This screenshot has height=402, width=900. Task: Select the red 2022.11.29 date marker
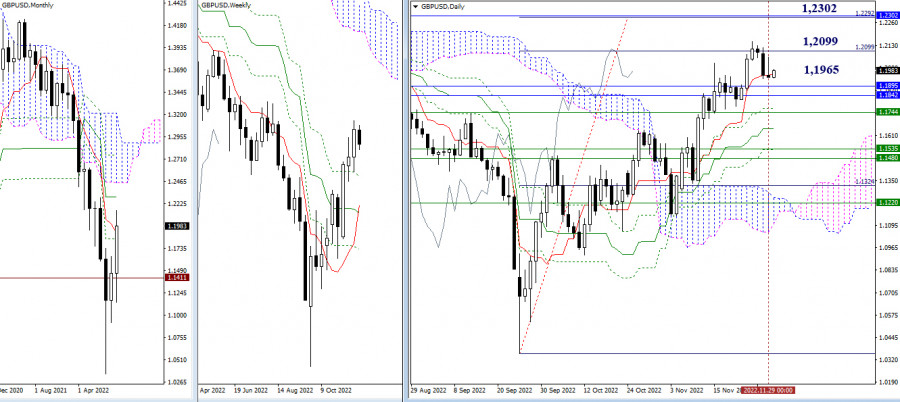point(766,388)
